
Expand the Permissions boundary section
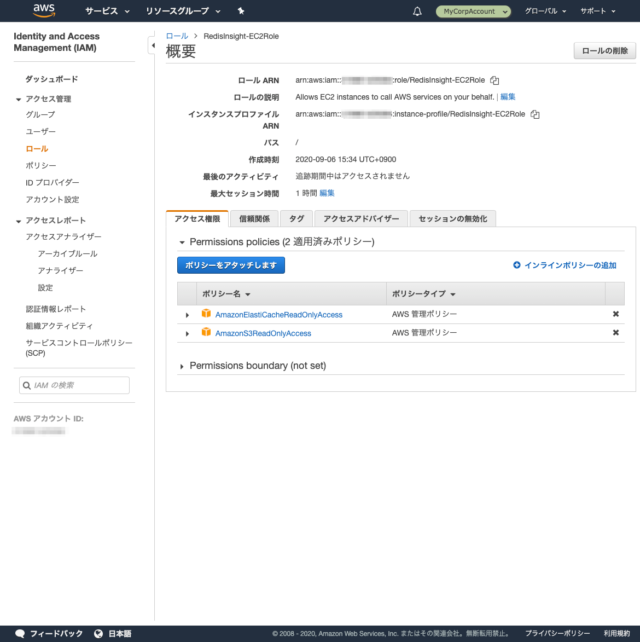click(x=182, y=366)
